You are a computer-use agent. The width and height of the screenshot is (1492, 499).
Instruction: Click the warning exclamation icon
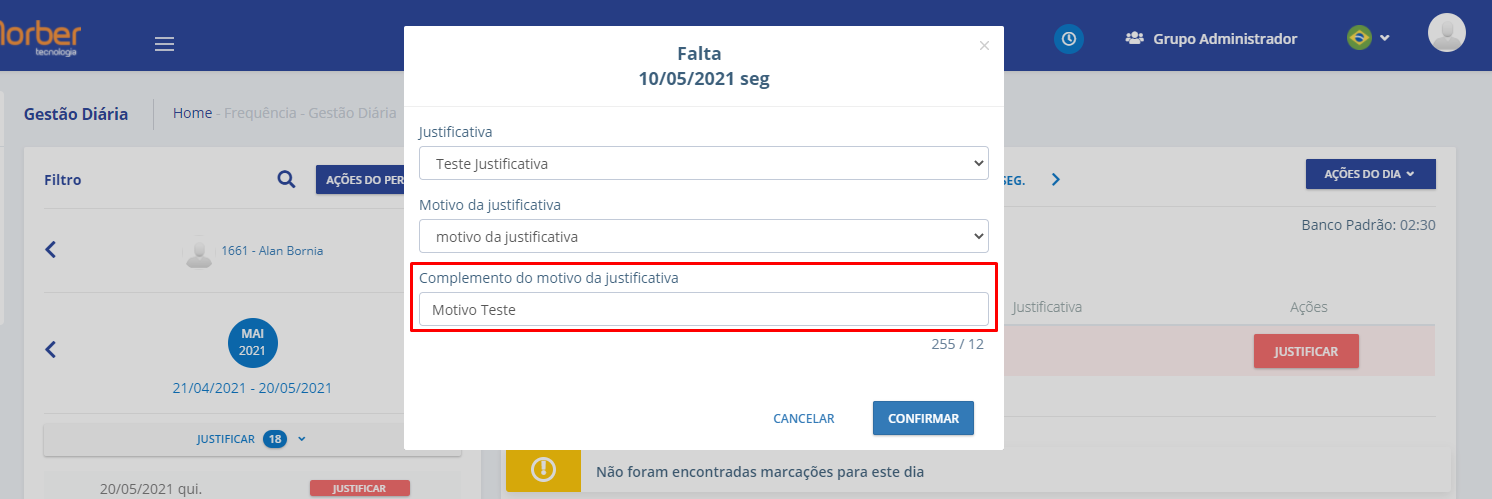pos(543,470)
